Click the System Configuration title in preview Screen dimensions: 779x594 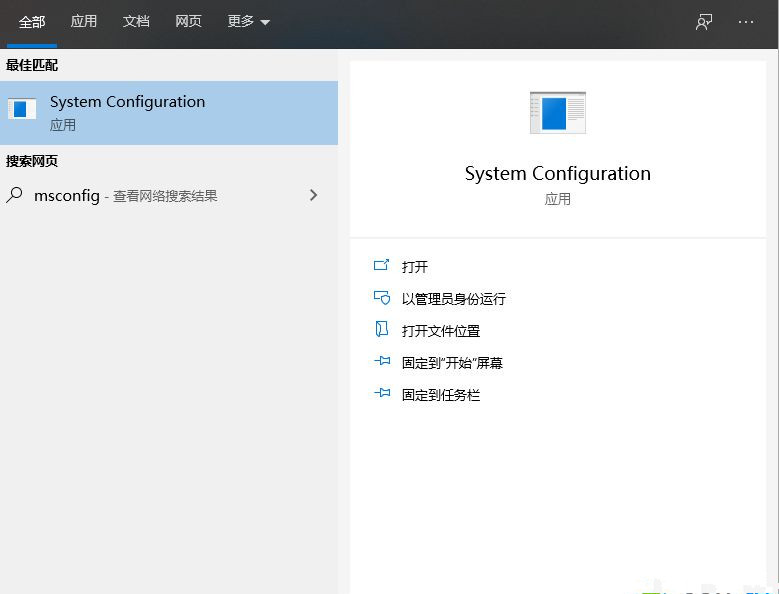[557, 174]
